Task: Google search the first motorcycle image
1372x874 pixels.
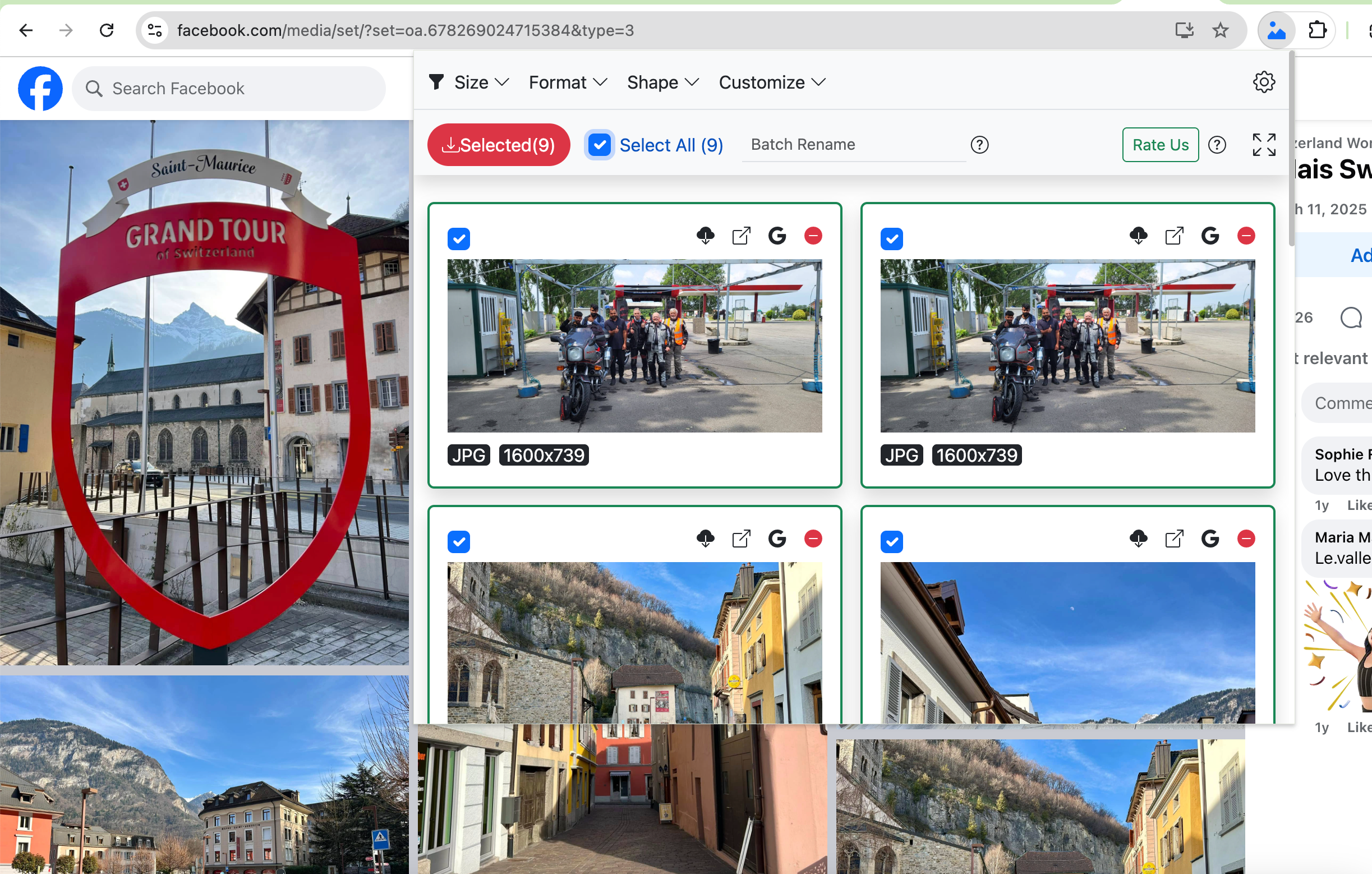Action: pos(777,235)
